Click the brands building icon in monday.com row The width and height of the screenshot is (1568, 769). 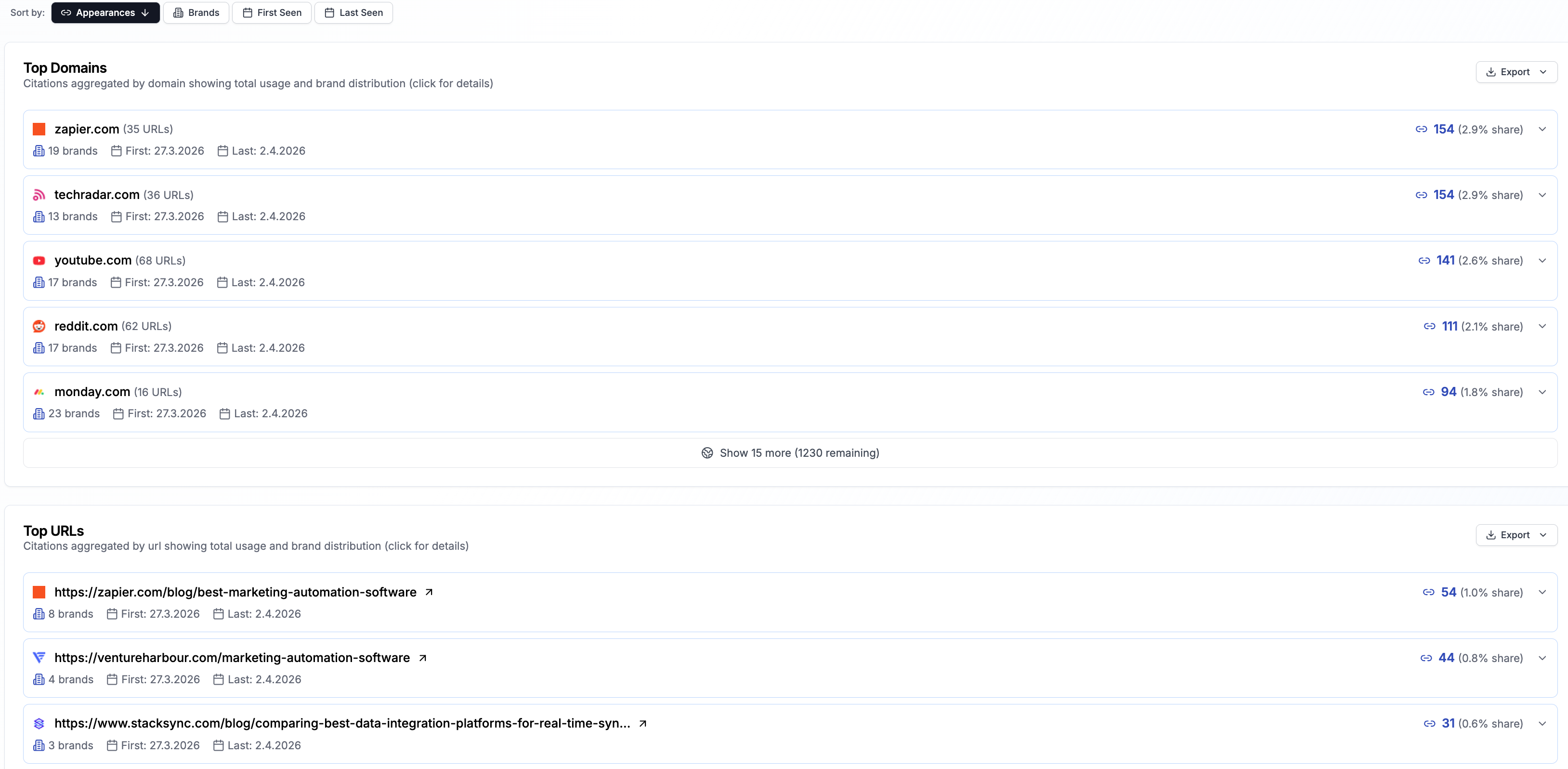point(39,414)
